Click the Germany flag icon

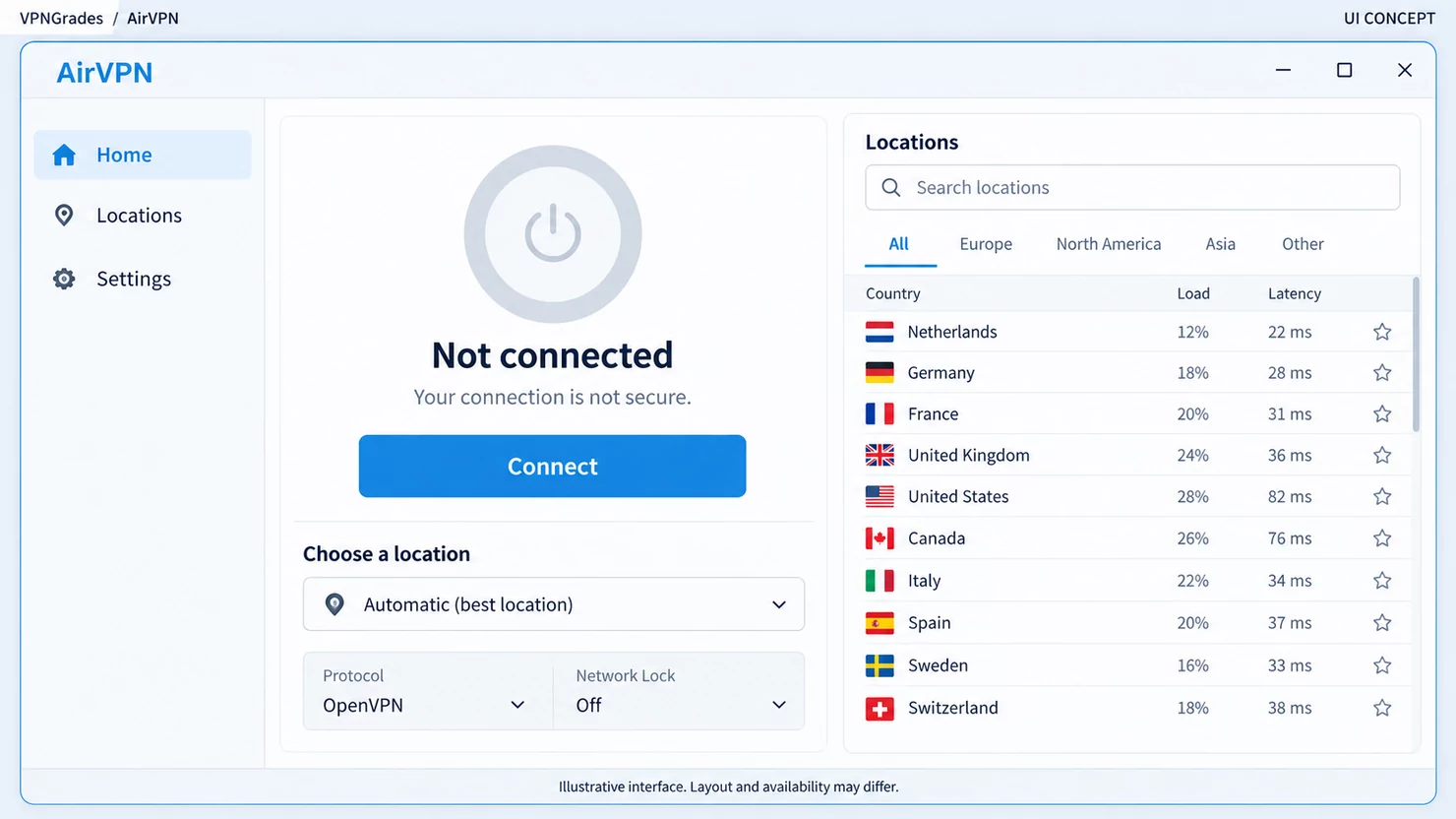pyautogui.click(x=880, y=373)
